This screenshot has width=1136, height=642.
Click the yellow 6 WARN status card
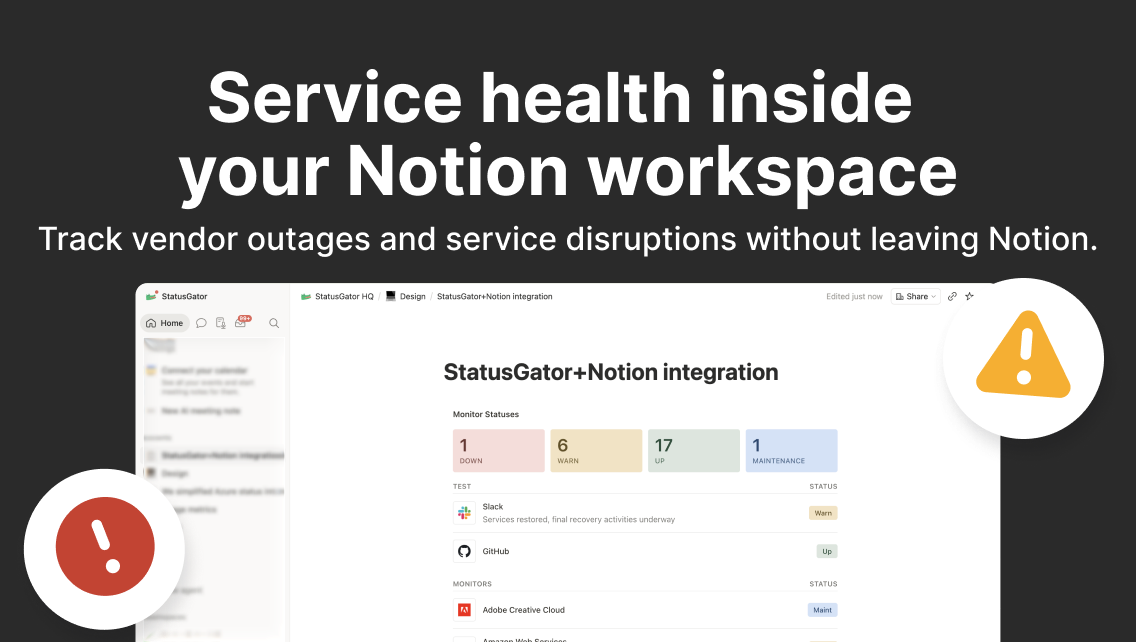point(596,451)
